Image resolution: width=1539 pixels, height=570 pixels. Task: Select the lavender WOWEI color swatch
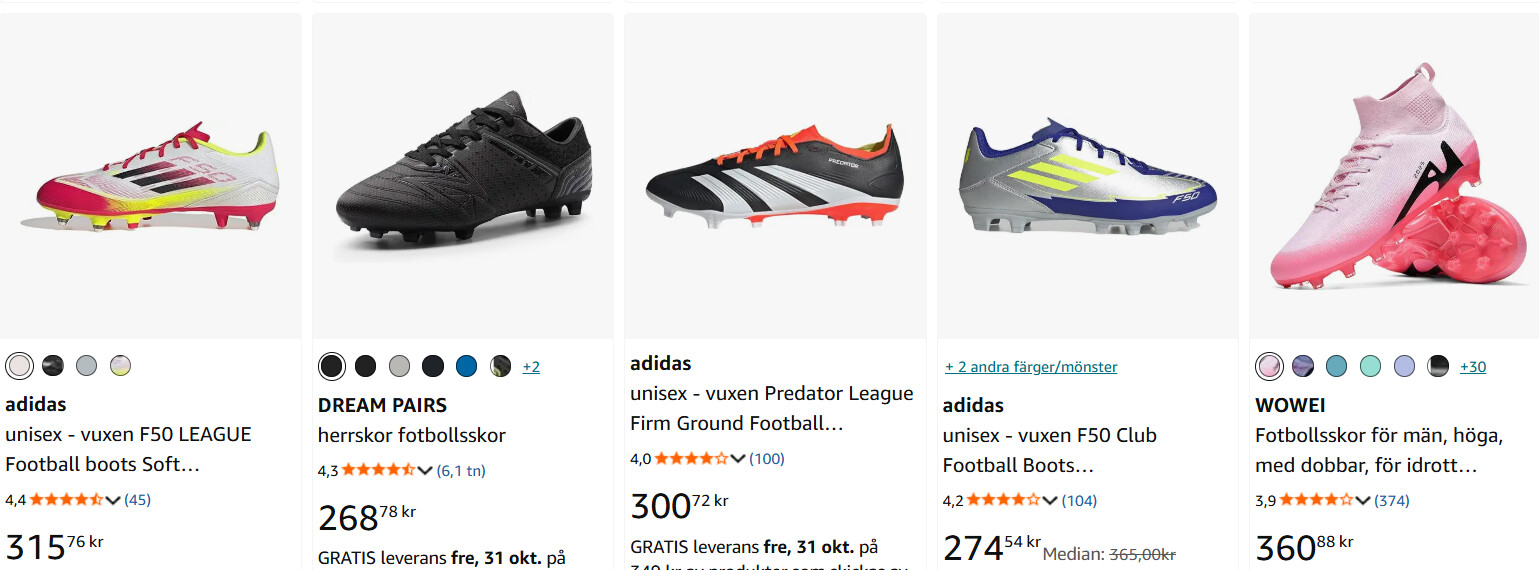[1404, 366]
